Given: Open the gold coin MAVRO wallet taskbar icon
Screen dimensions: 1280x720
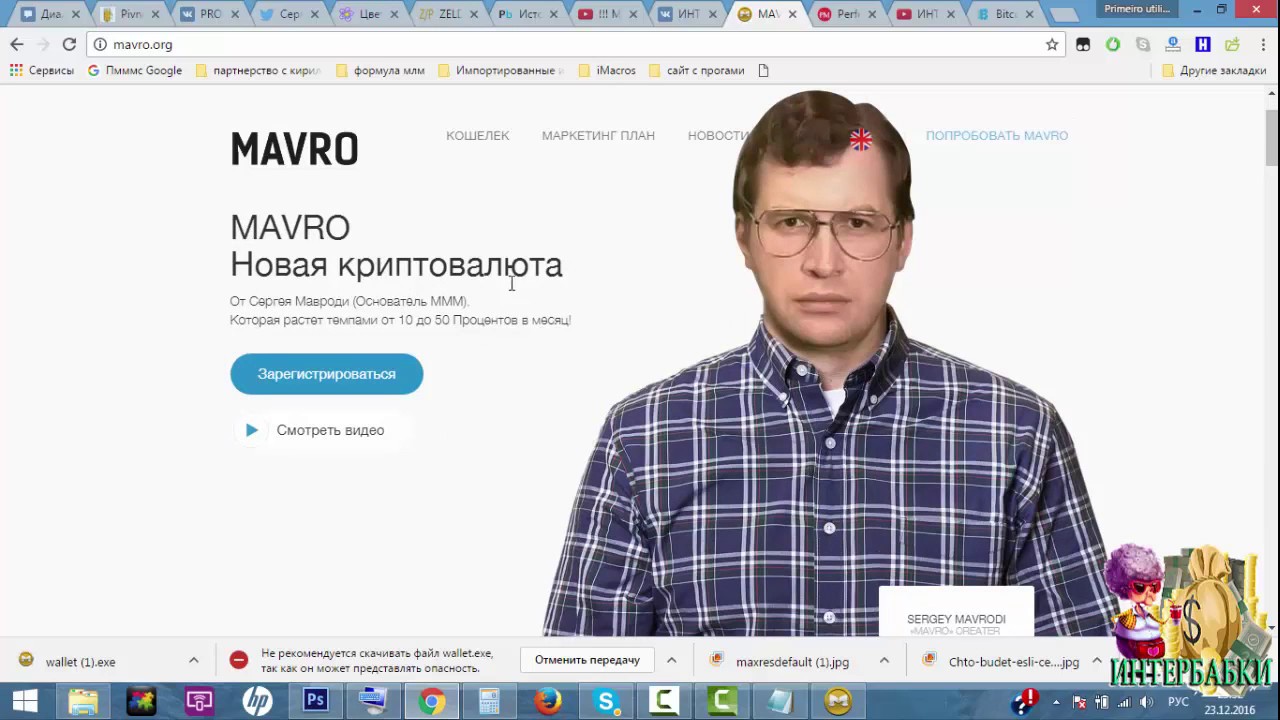Looking at the screenshot, I should 837,702.
